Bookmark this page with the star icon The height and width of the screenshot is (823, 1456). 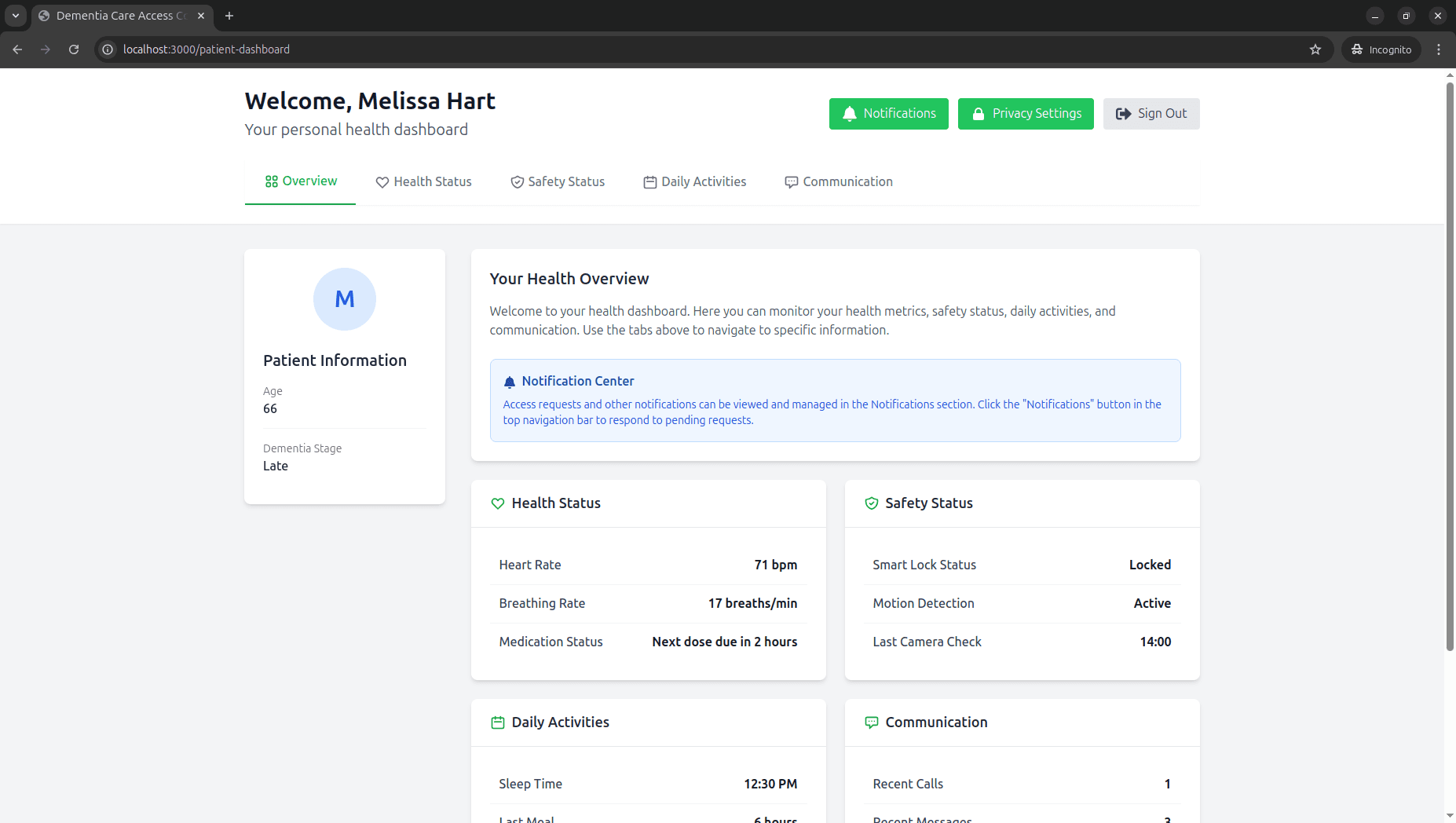click(1315, 49)
